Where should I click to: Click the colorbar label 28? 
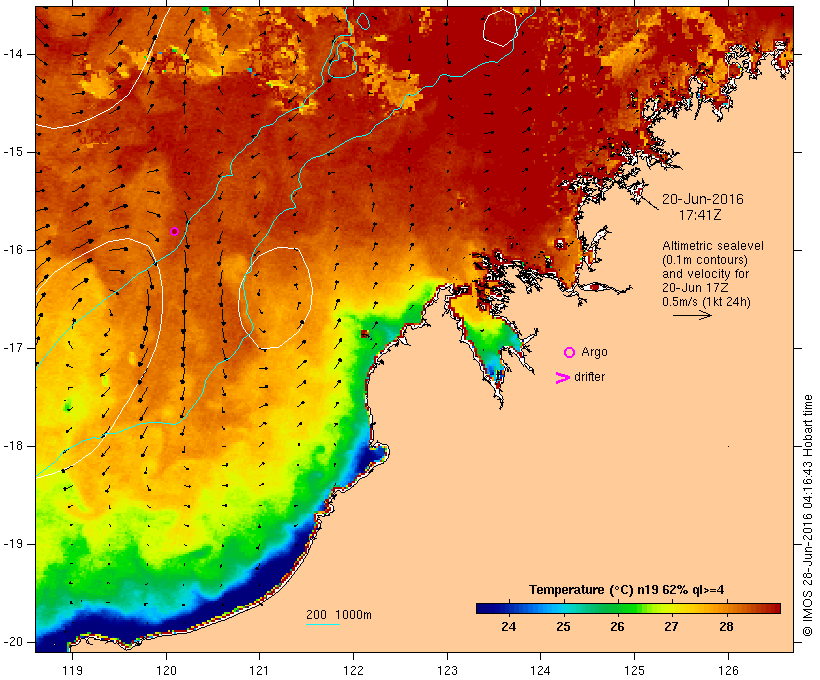tap(726, 626)
